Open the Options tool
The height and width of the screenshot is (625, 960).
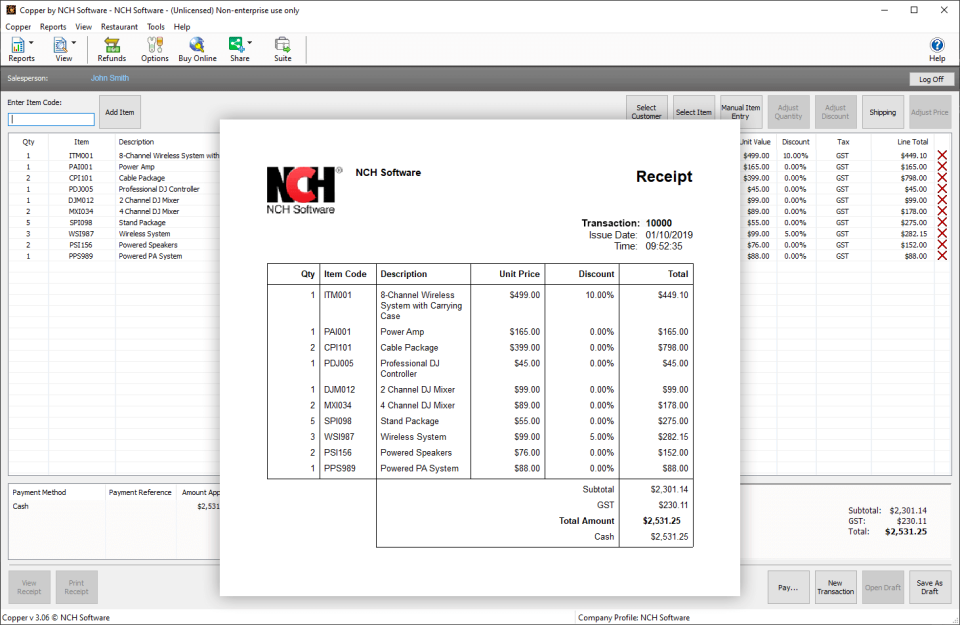coord(154,49)
